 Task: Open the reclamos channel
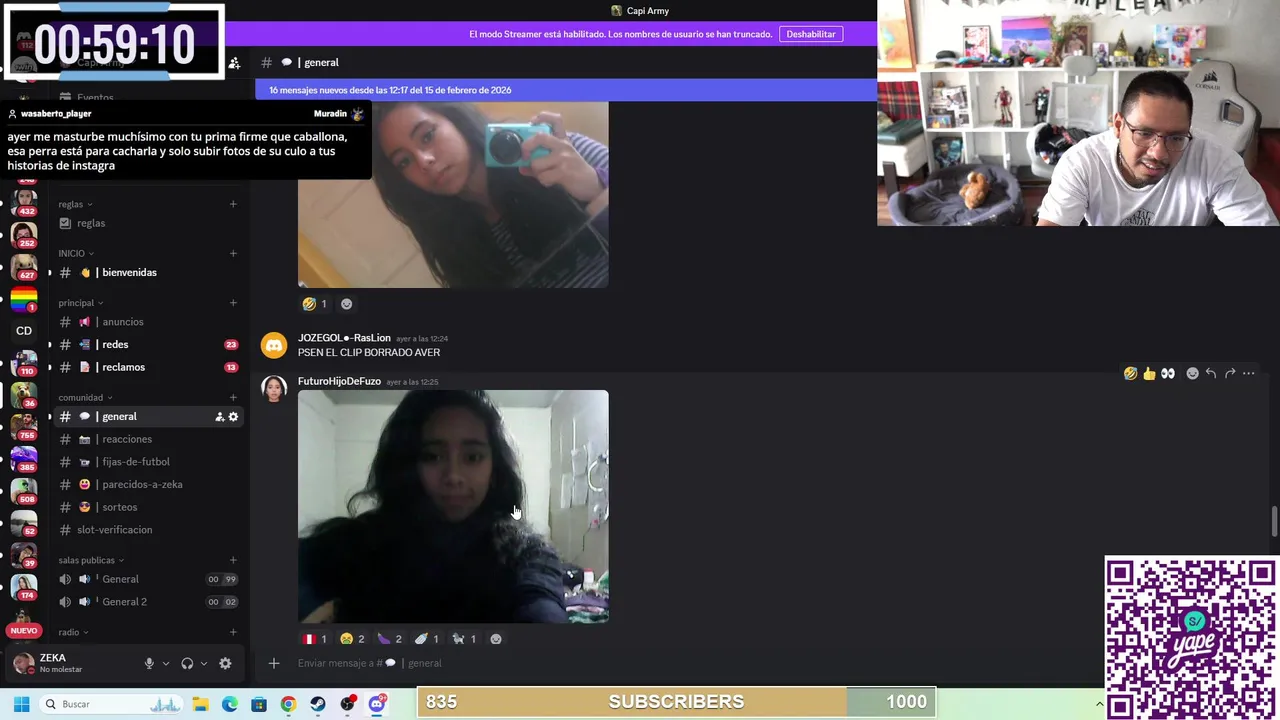coord(148,367)
